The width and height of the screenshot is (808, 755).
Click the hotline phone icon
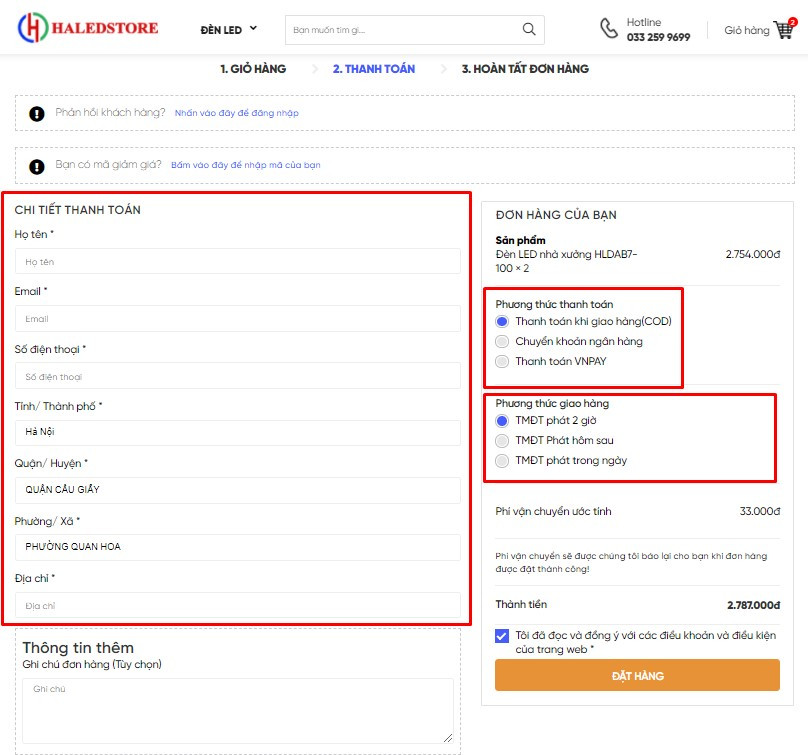[609, 29]
